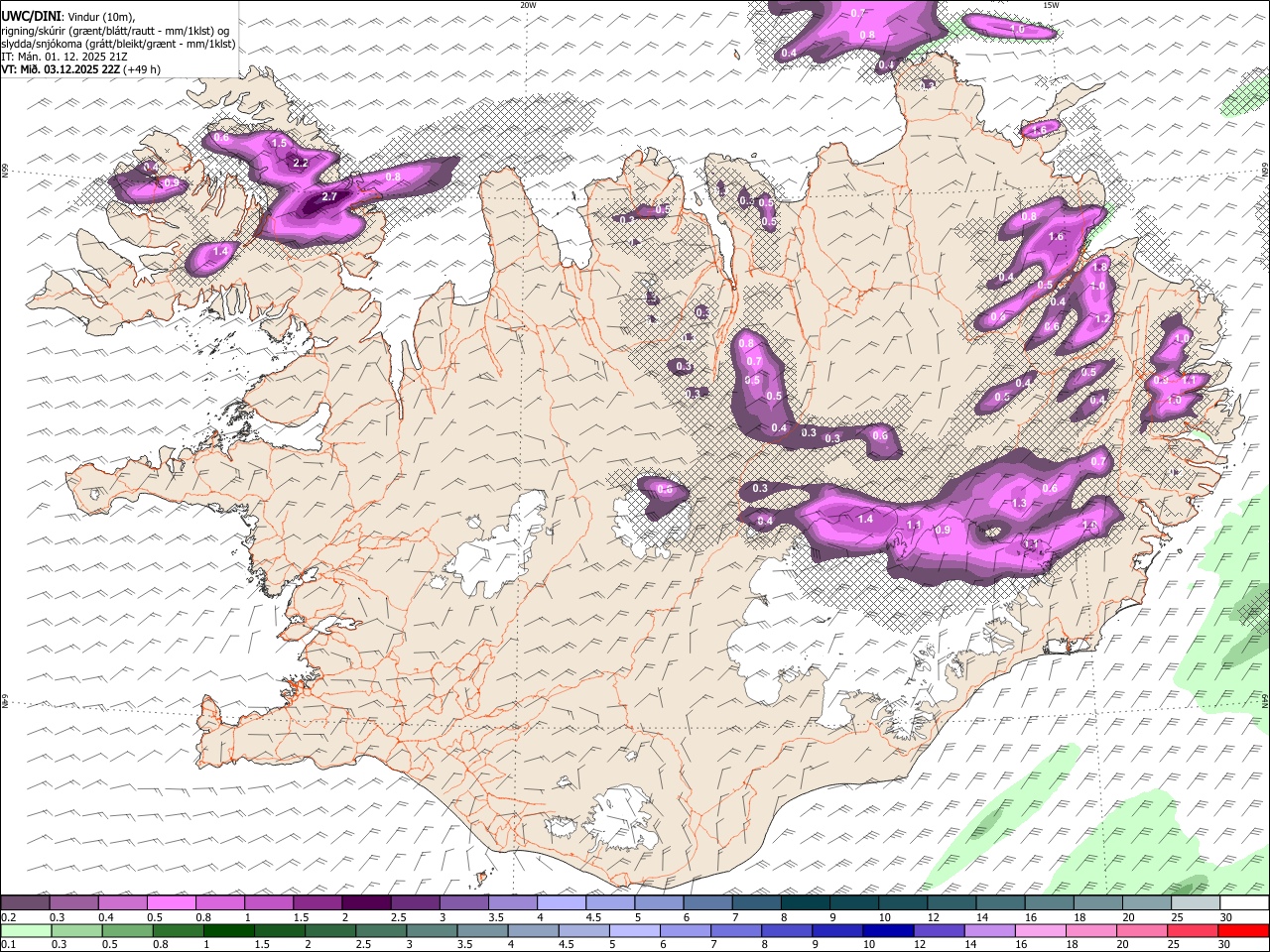Click the 1.2 precipitation value
This screenshot has width=1270, height=952.
[x=1101, y=319]
